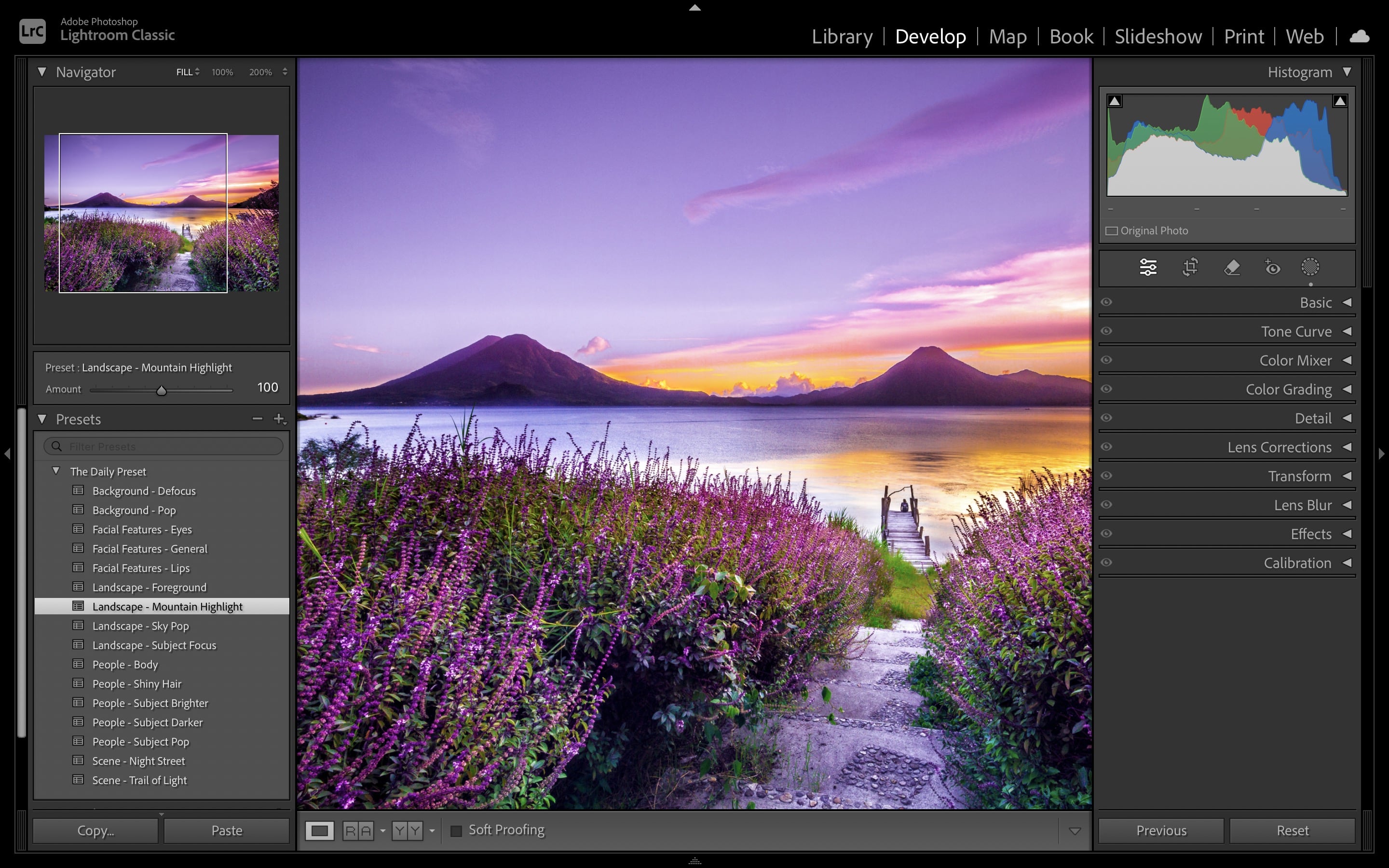The height and width of the screenshot is (868, 1389).
Task: Open the Map module tab
Action: point(1008,36)
